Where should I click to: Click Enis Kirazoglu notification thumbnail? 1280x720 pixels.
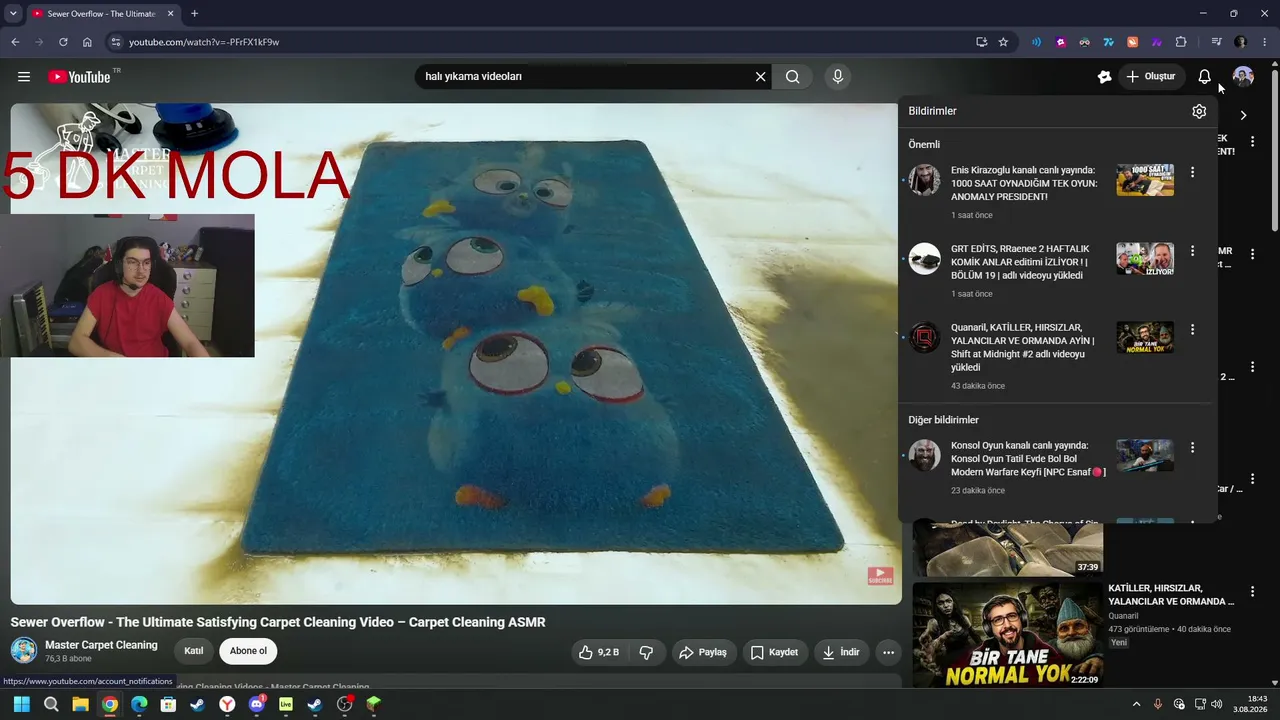coord(1145,180)
